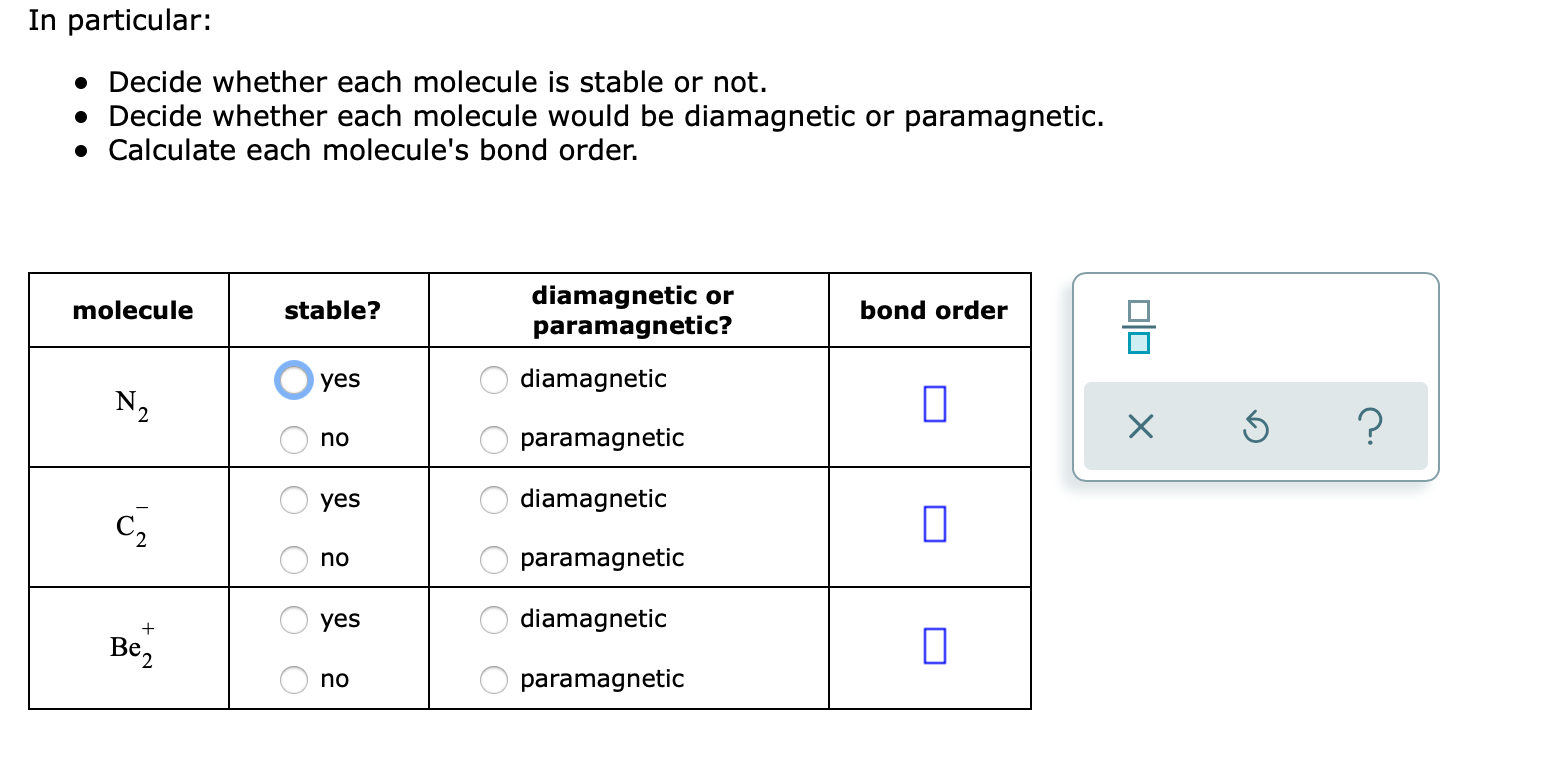
Task: Mark Be2+ as paramagnetic
Action: click(x=494, y=680)
